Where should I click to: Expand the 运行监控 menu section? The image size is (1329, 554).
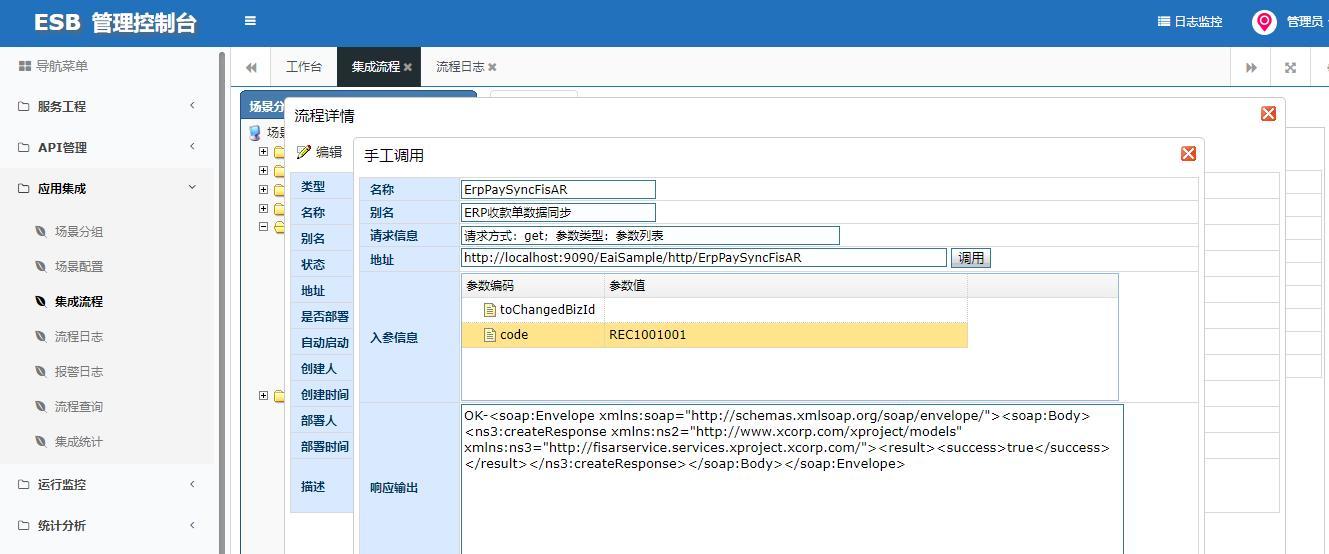pyautogui.click(x=108, y=484)
